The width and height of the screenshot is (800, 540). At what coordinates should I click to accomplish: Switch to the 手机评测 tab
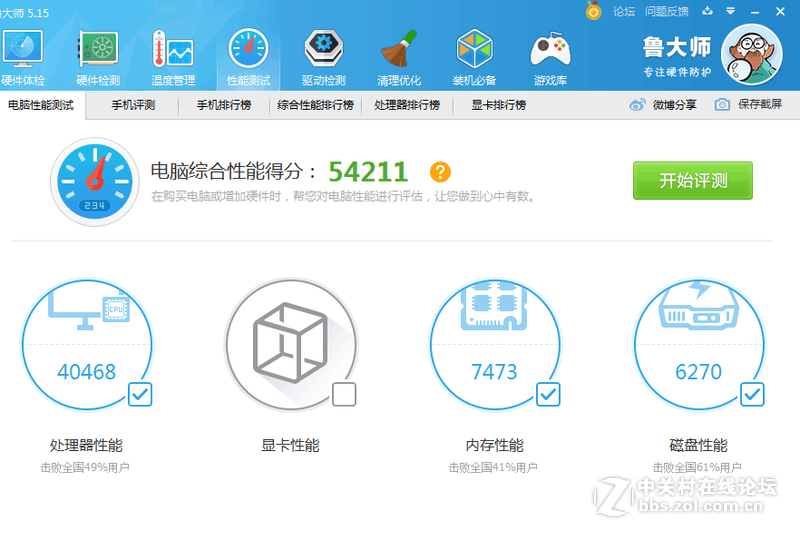tap(133, 105)
